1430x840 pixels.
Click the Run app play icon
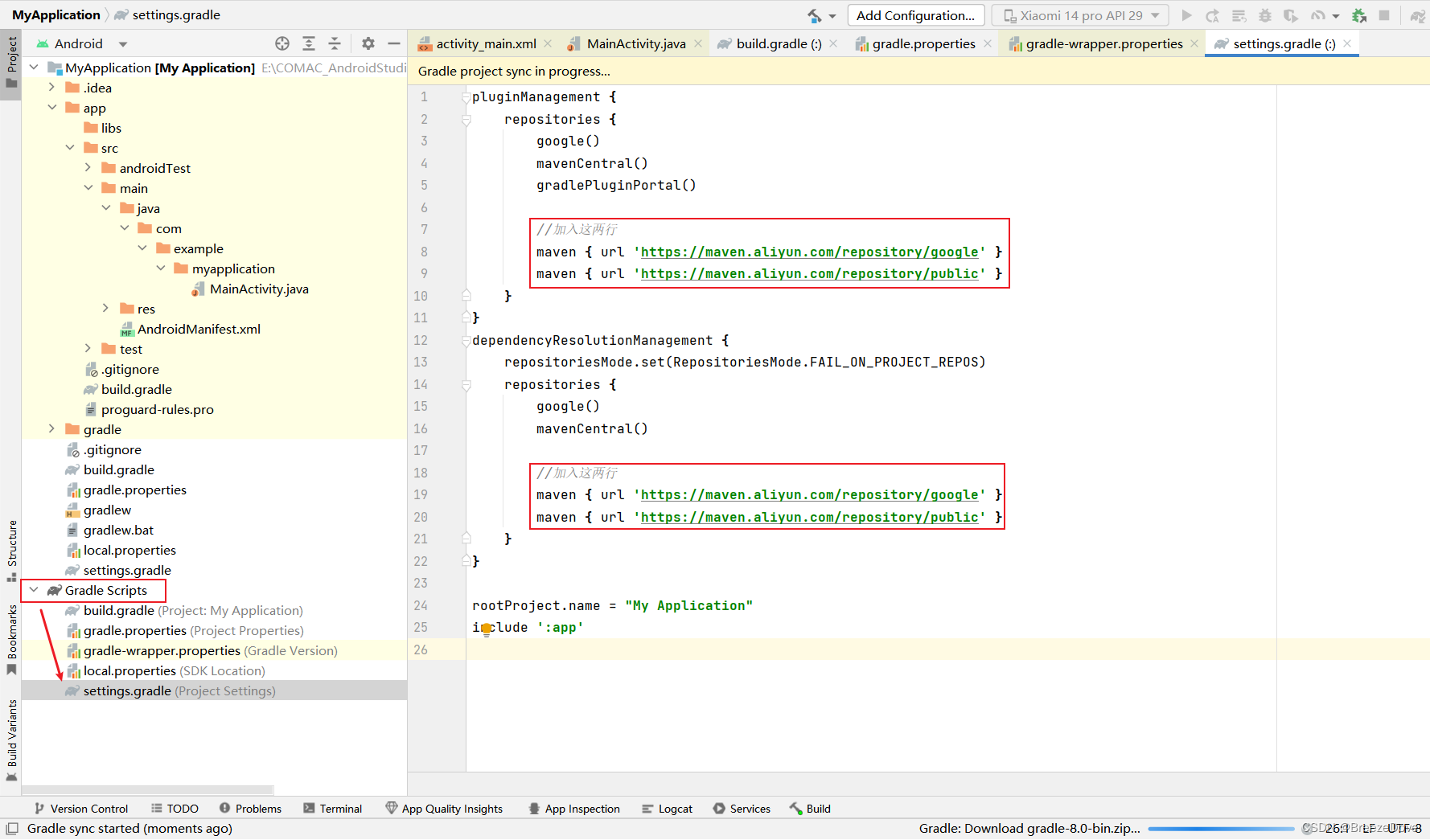[x=1186, y=15]
